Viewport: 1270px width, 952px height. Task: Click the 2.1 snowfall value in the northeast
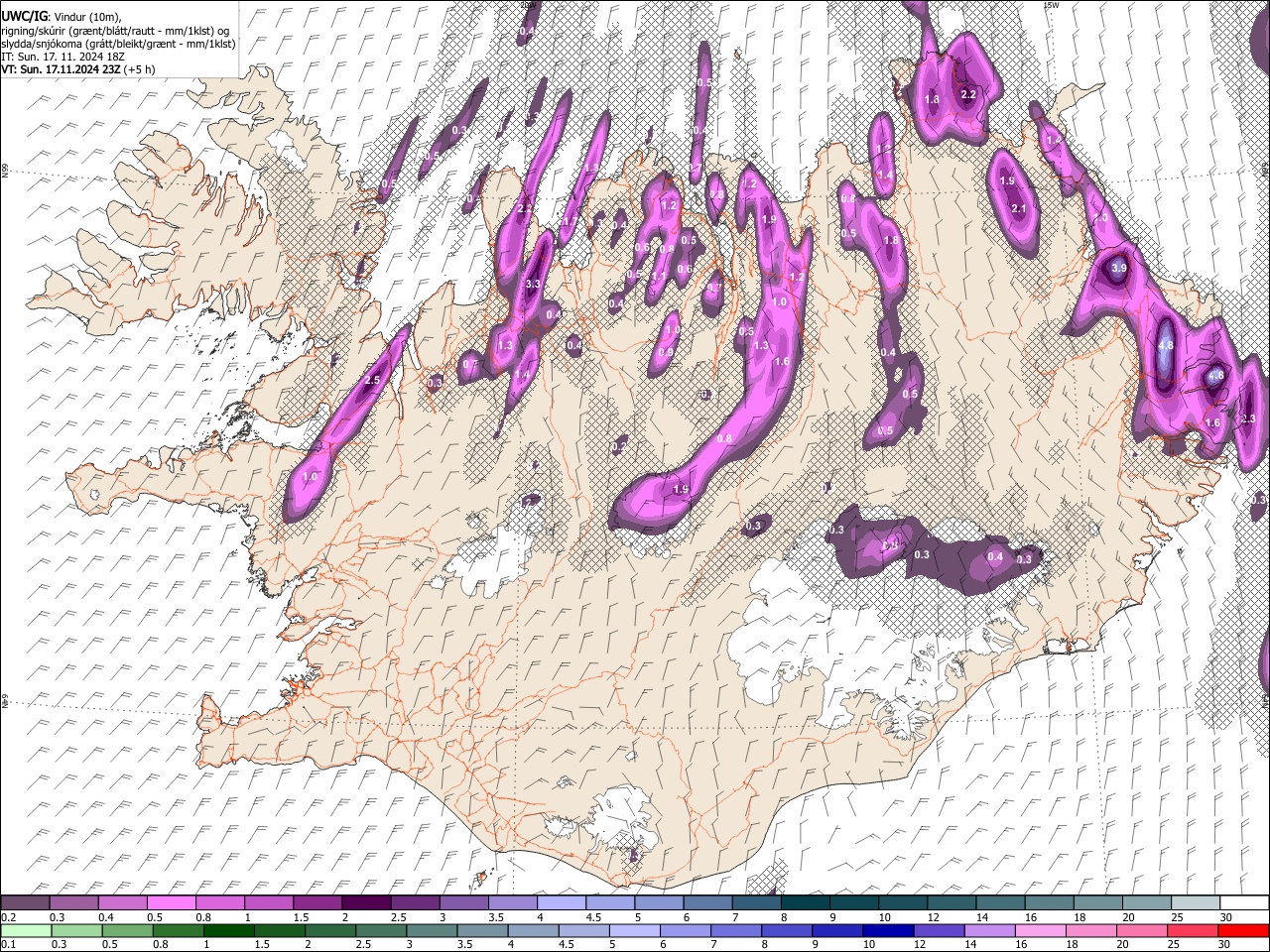[x=1018, y=208]
